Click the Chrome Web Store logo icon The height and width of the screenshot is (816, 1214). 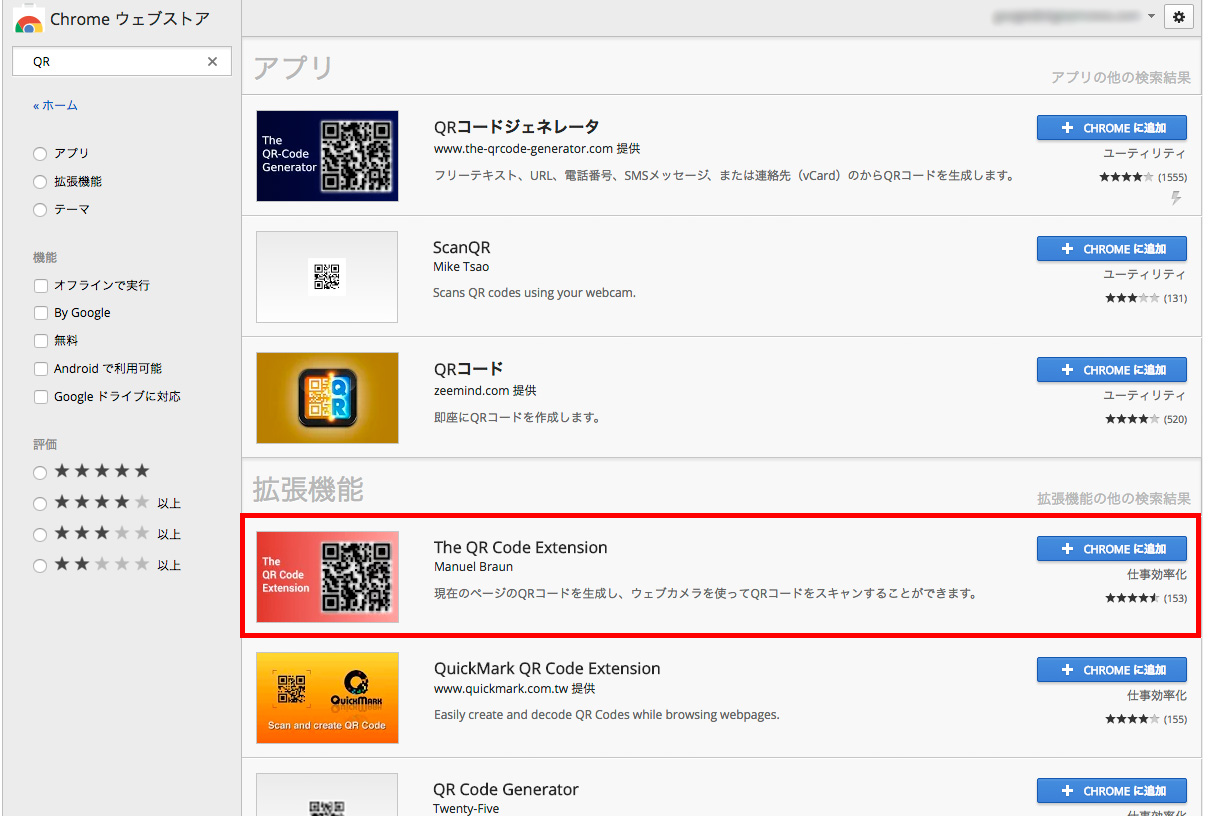[x=29, y=20]
